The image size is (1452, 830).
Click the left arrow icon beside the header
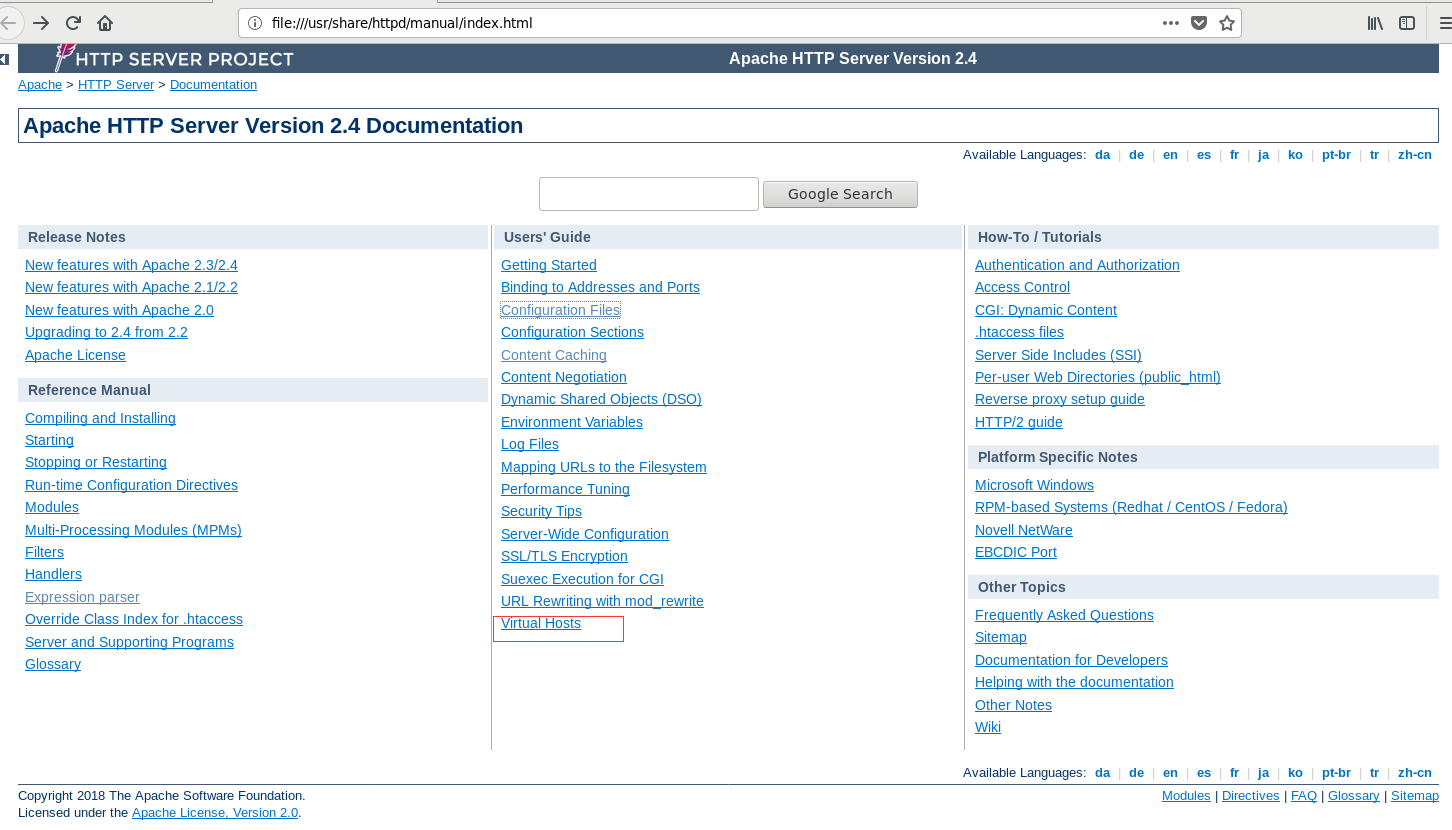click(5, 60)
